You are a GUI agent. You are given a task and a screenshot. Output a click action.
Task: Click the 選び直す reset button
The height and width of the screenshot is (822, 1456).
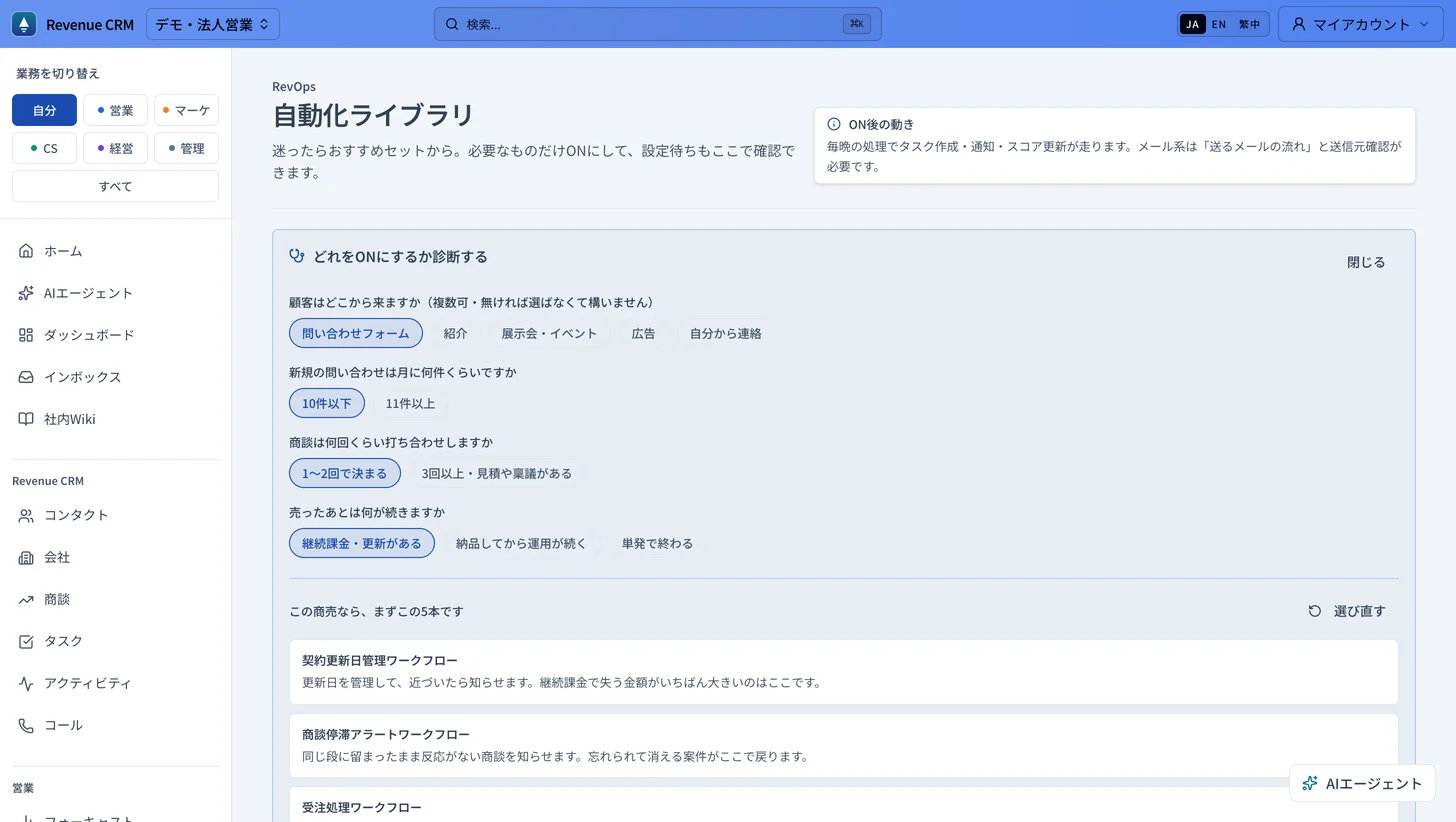pyautogui.click(x=1347, y=611)
